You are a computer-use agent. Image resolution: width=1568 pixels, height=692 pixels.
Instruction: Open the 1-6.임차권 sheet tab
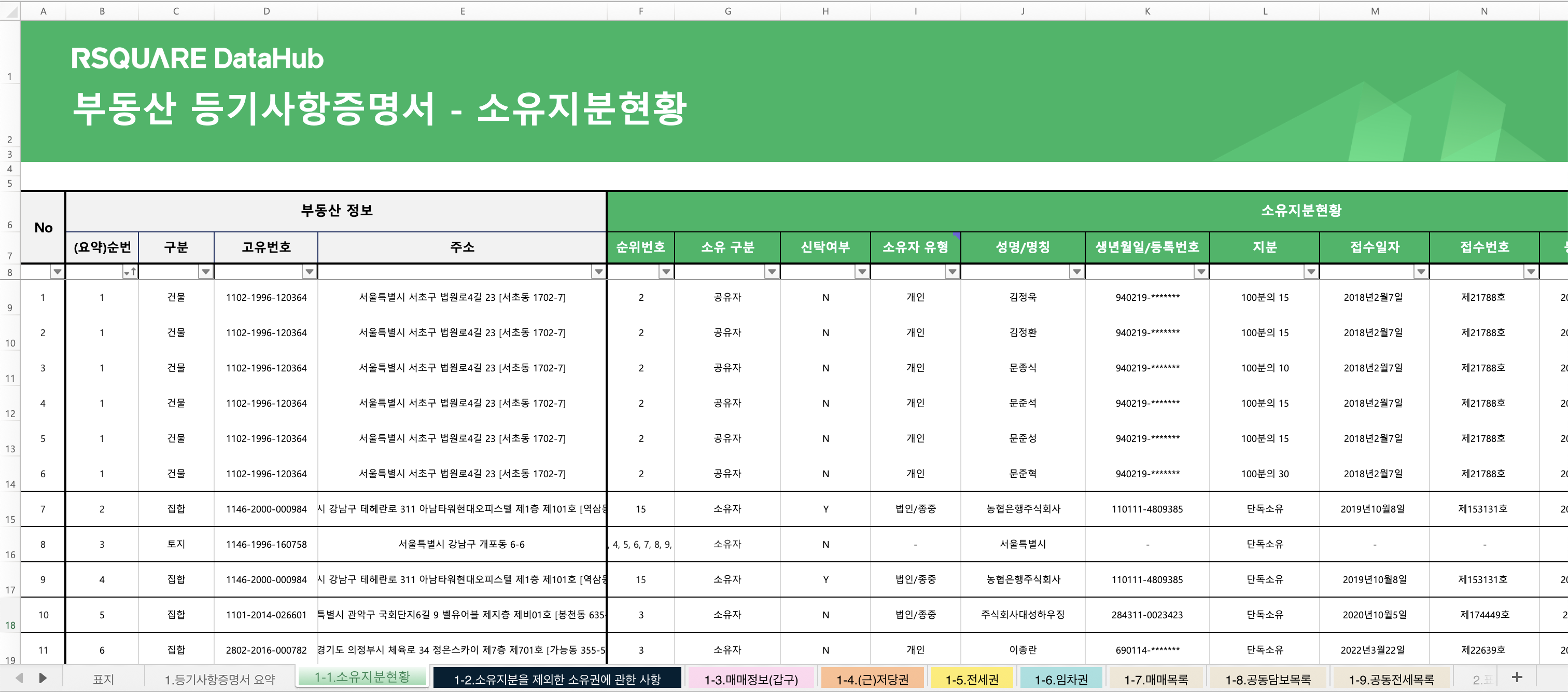pyautogui.click(x=1060, y=679)
